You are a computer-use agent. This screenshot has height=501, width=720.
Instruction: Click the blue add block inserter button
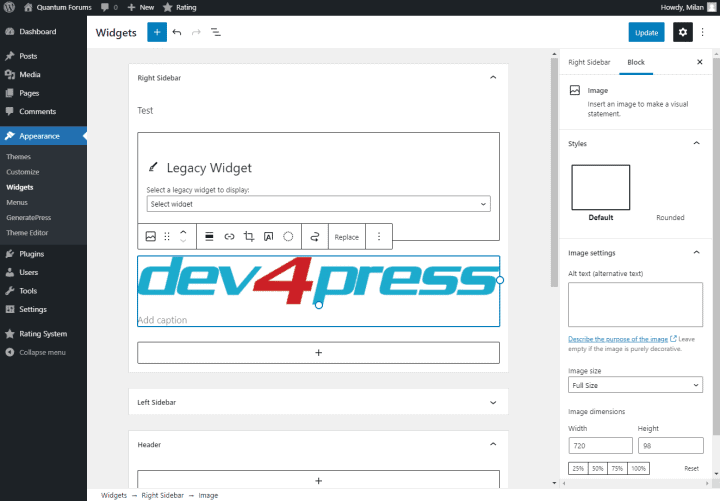[157, 32]
